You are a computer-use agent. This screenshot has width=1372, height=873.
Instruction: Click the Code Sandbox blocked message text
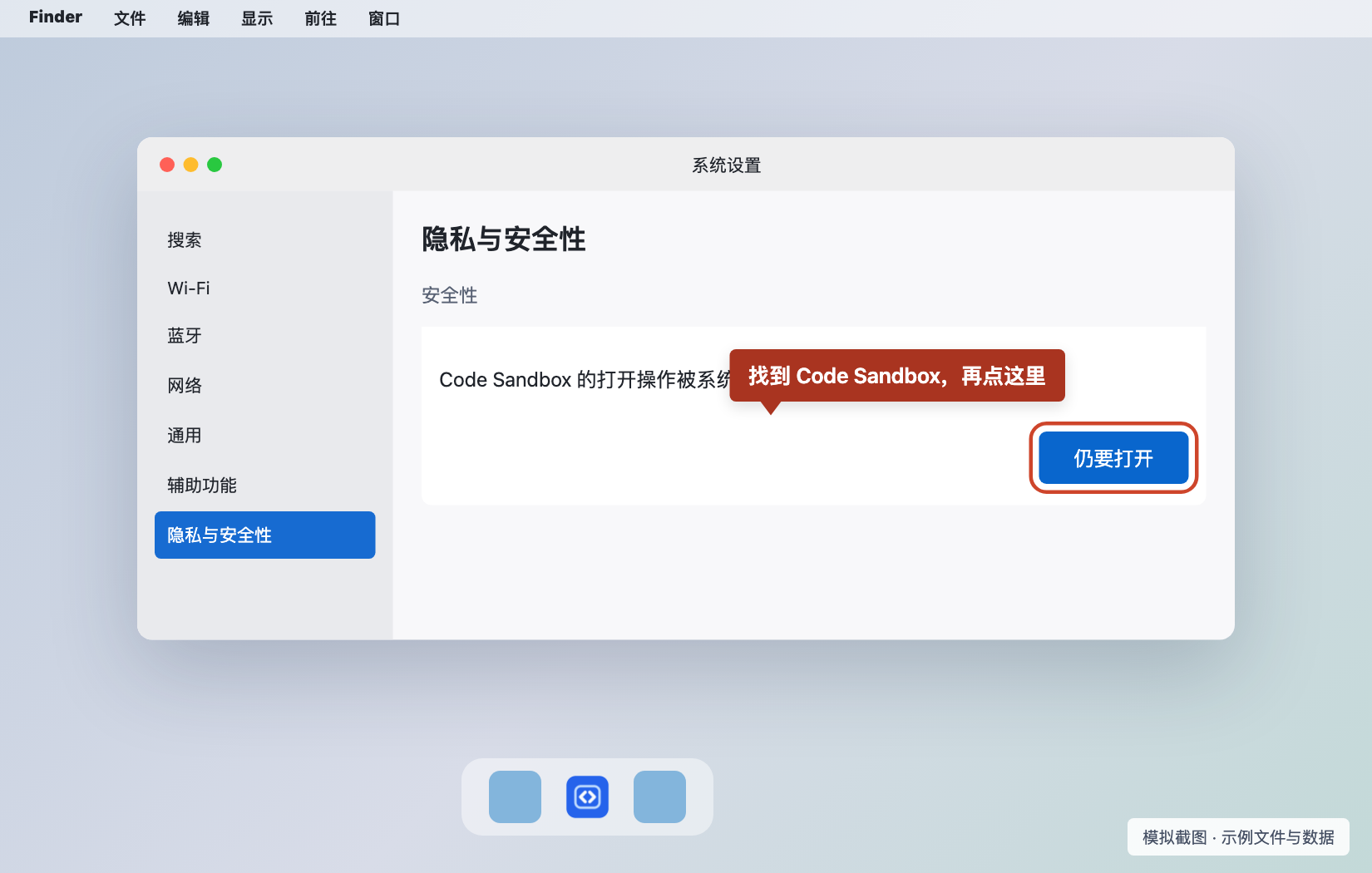click(x=584, y=380)
